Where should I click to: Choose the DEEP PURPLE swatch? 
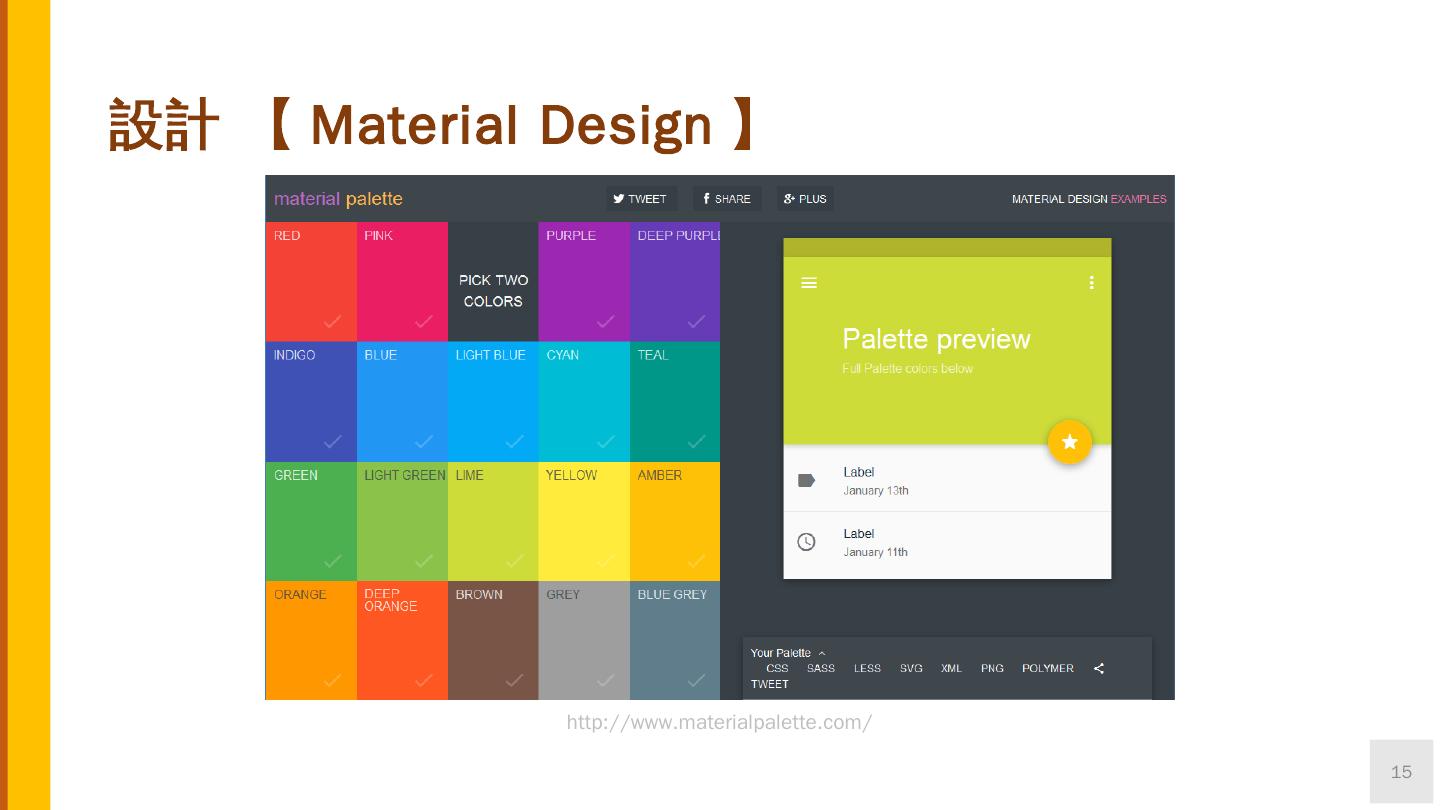tap(675, 282)
